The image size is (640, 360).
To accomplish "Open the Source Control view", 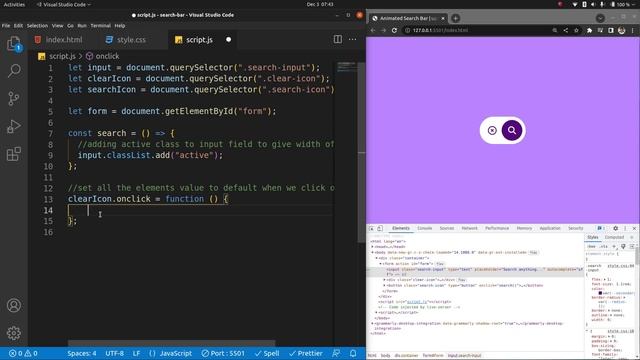I will pyautogui.click(x=14, y=98).
